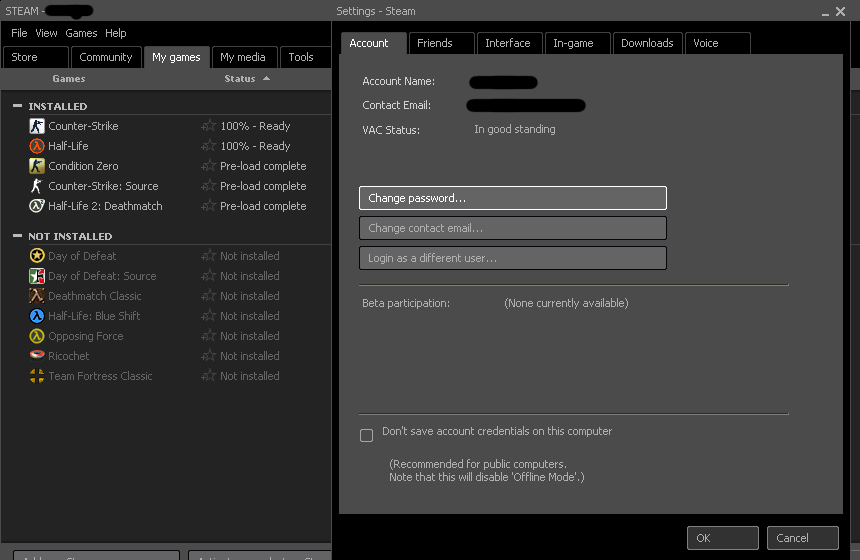Click the Half-Life 2: Deathmatch icon
This screenshot has height=560, width=860.
tap(37, 206)
